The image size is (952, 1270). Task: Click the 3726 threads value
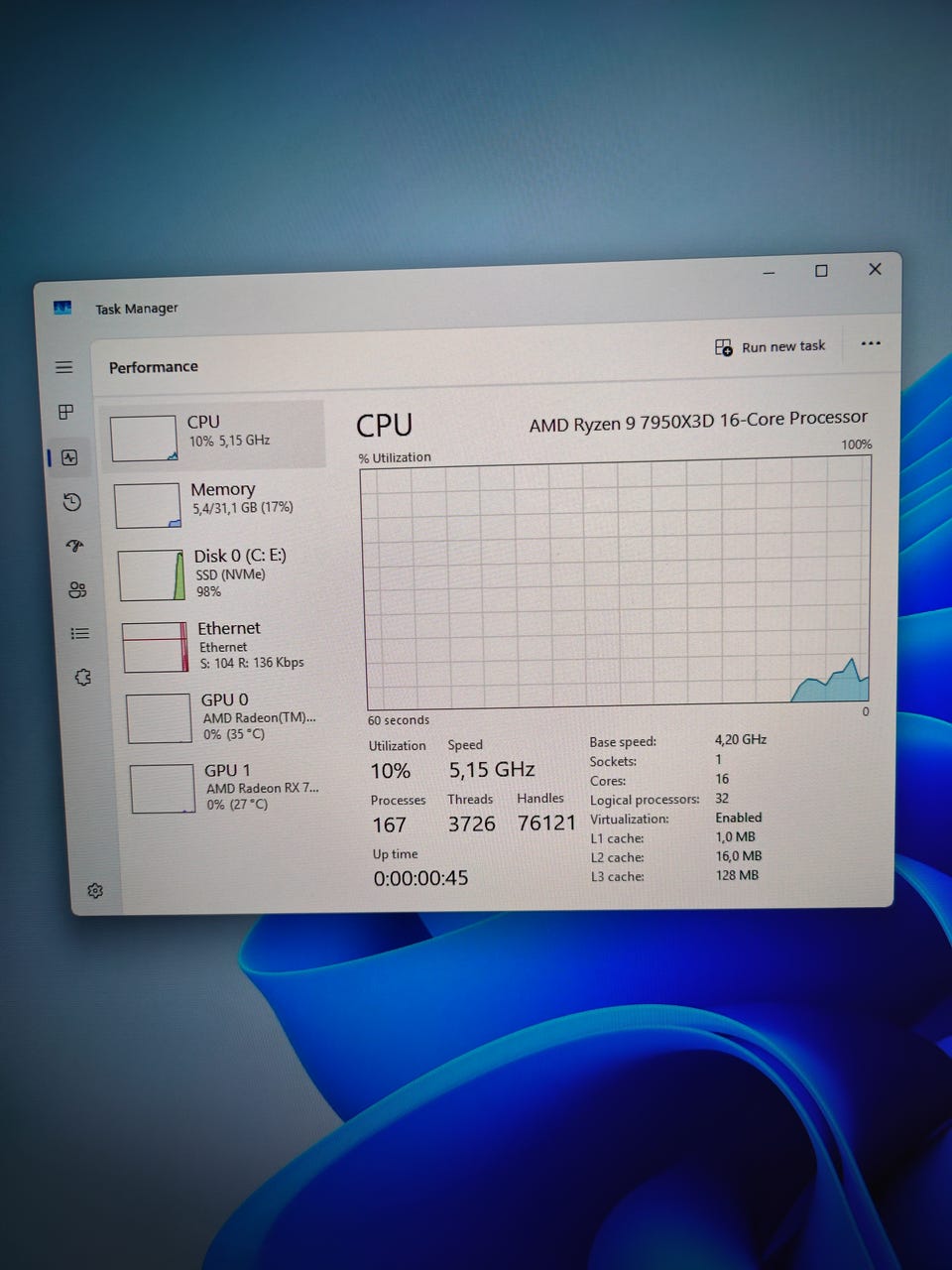471,824
